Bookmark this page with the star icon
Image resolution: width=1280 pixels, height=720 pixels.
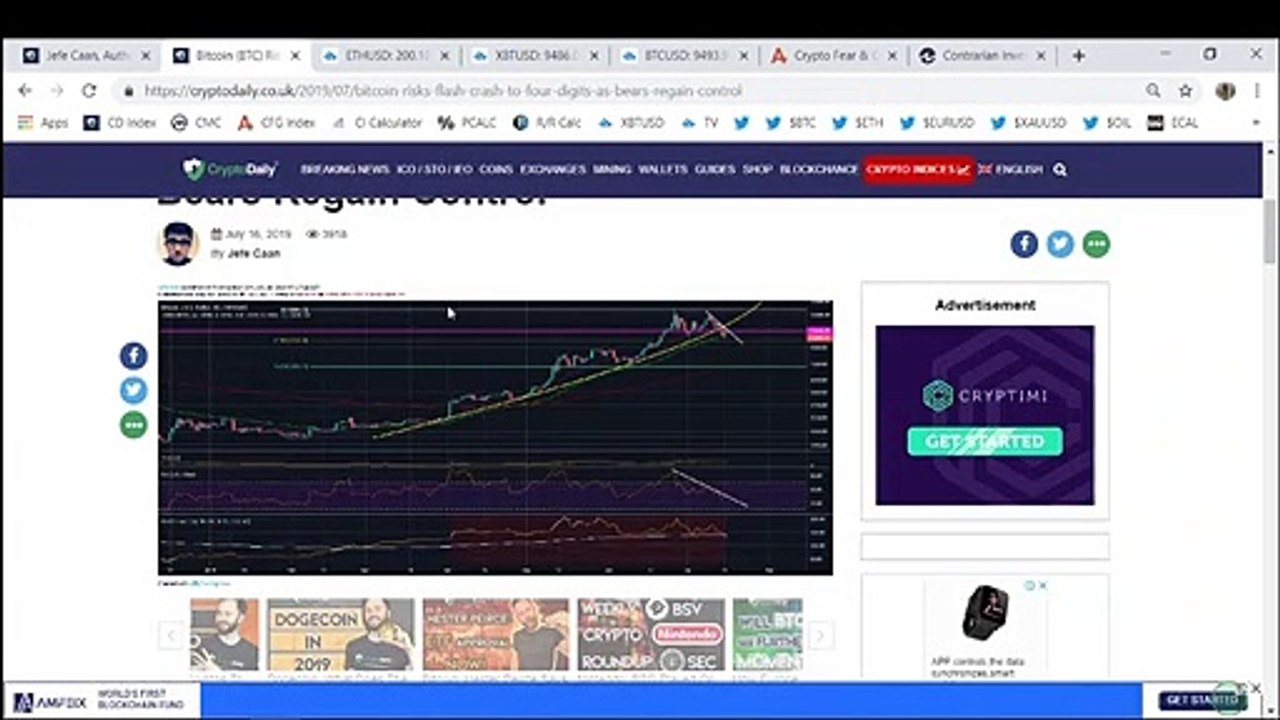(x=1186, y=91)
